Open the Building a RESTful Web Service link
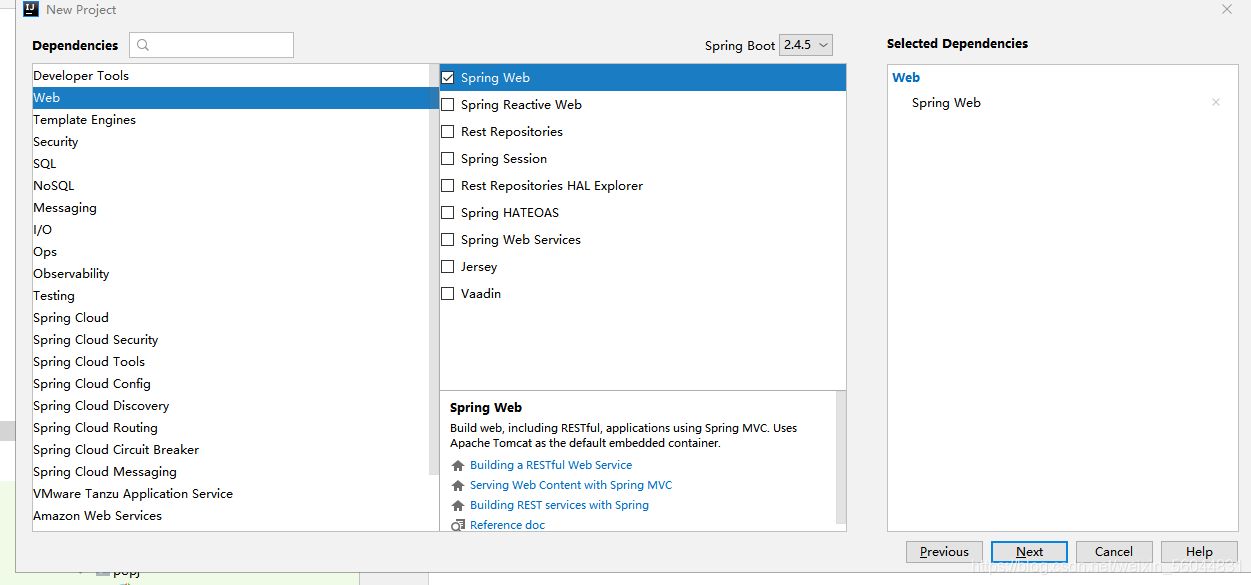 551,465
